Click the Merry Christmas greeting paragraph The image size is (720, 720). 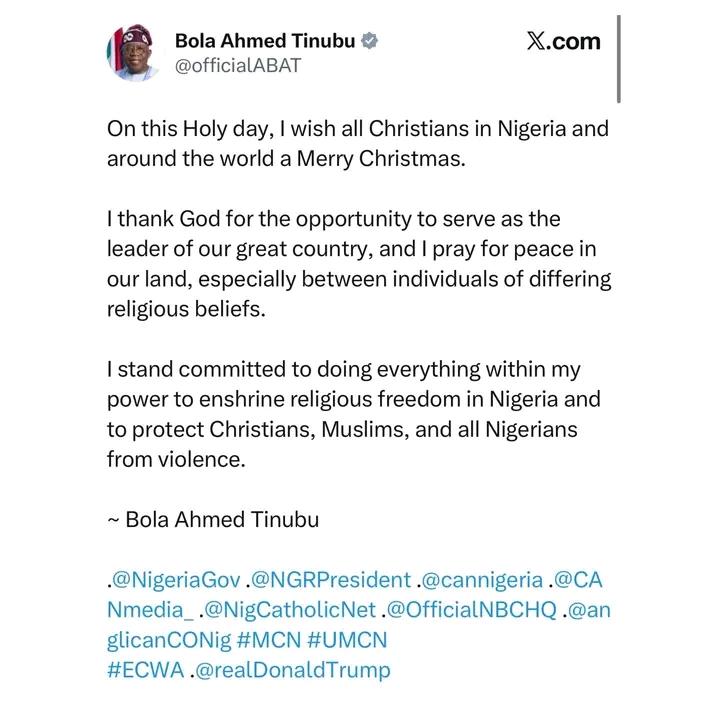click(357, 145)
